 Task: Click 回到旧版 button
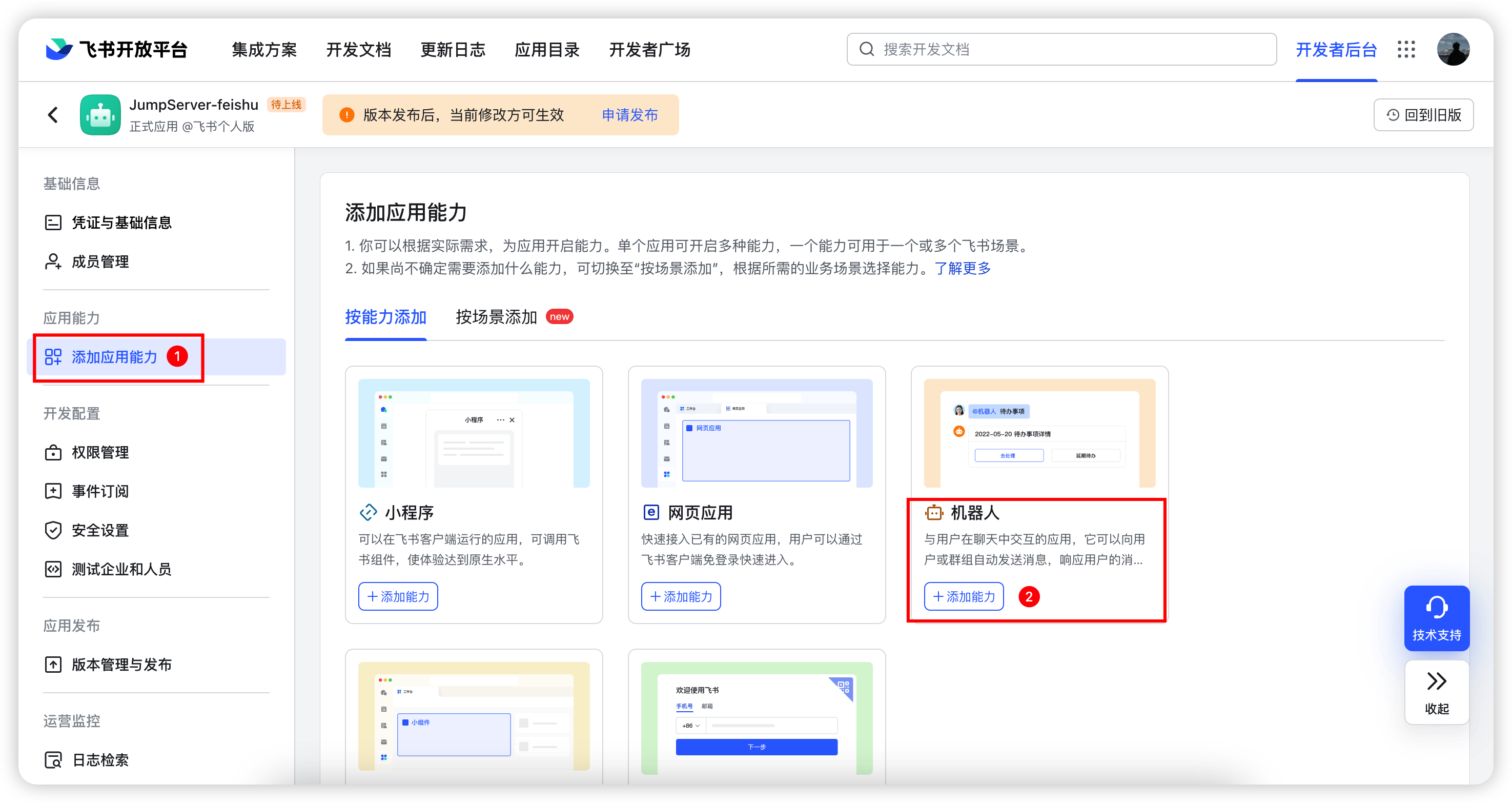click(1423, 114)
